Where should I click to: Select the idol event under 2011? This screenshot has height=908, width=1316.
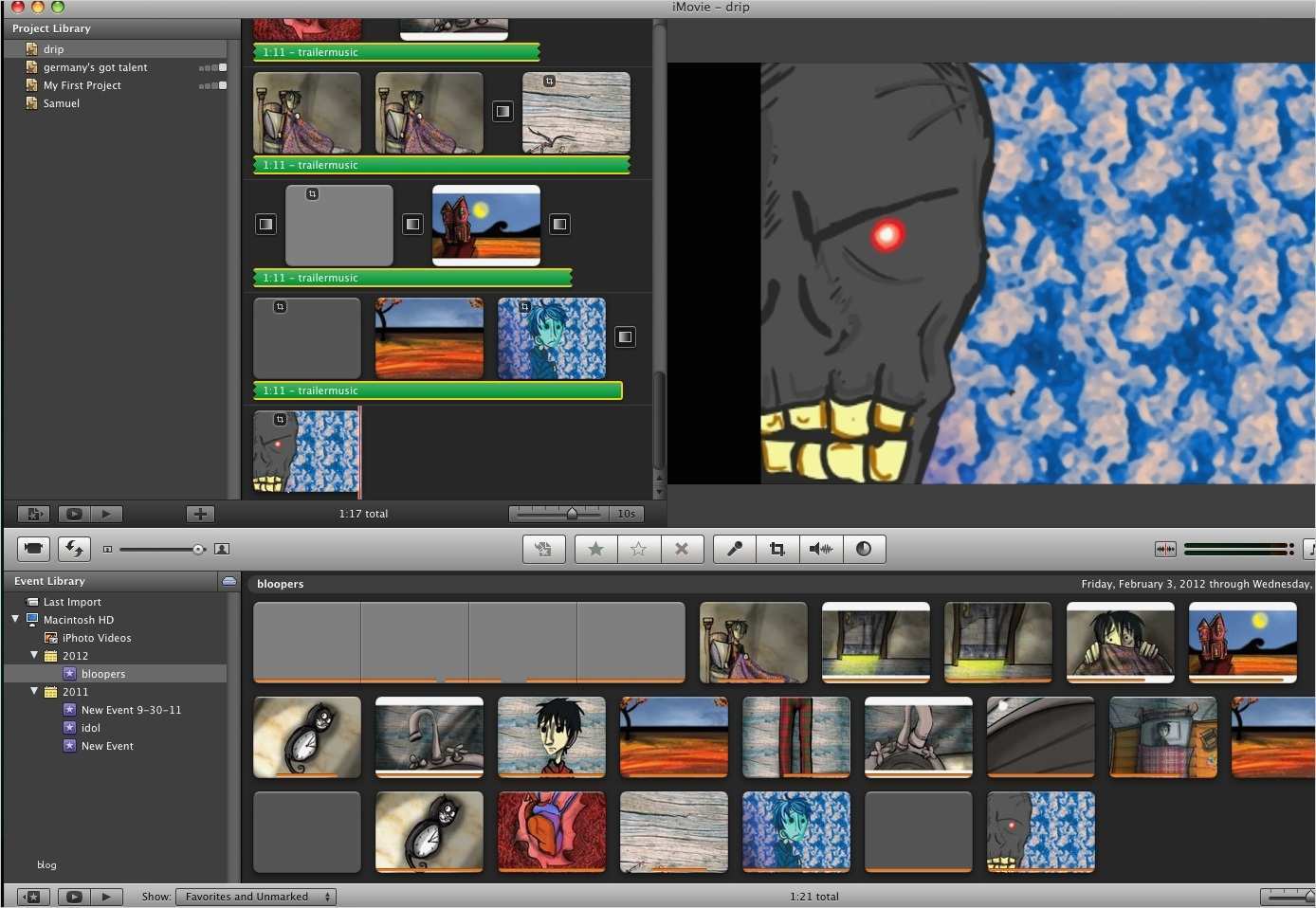click(x=91, y=727)
